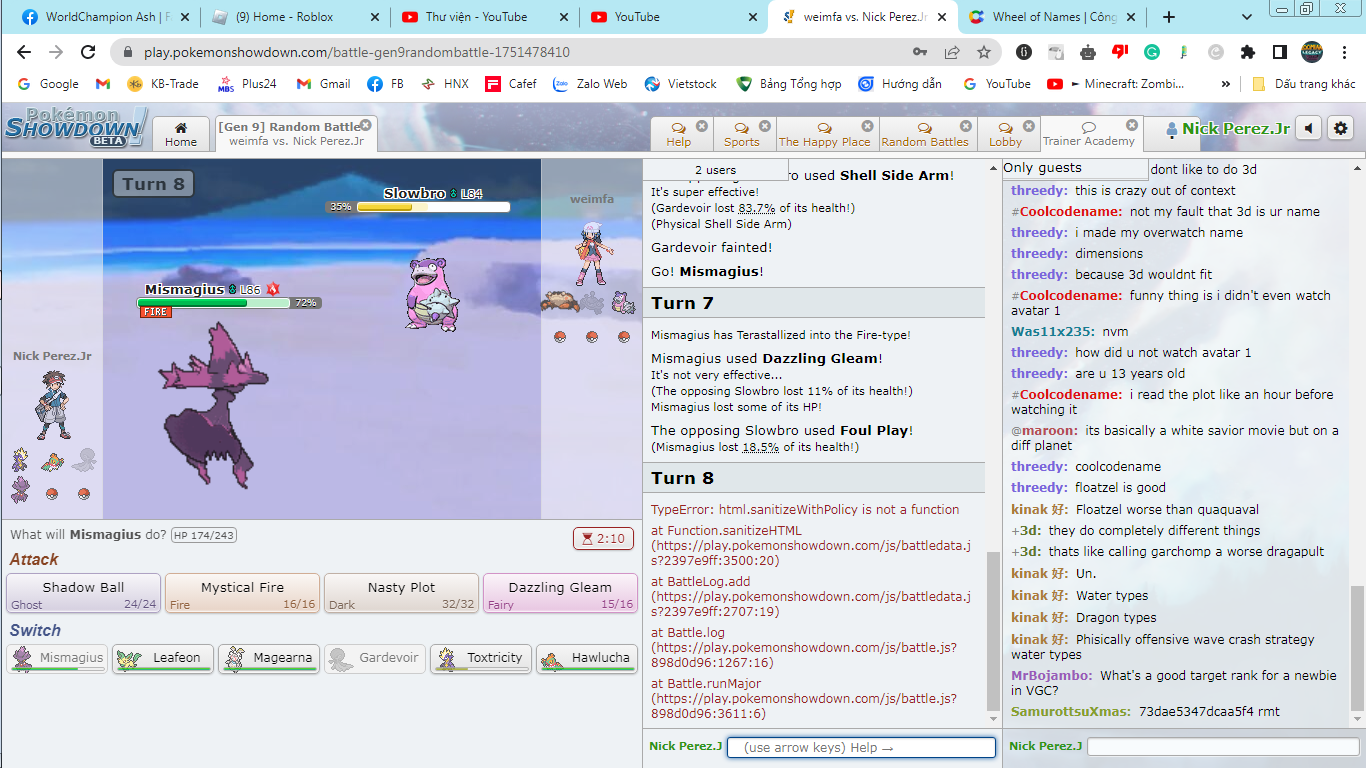The width and height of the screenshot is (1366, 768).
Task: Click the battle timer 2:10 button
Action: (x=603, y=538)
